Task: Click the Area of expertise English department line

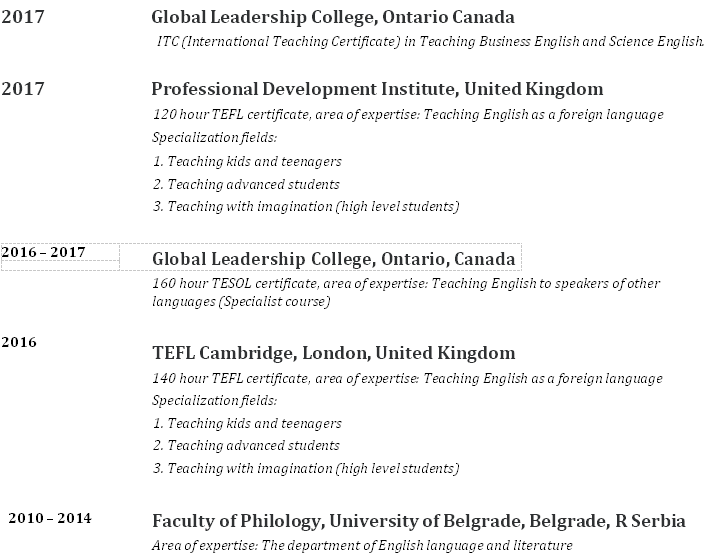Action: coord(362,545)
